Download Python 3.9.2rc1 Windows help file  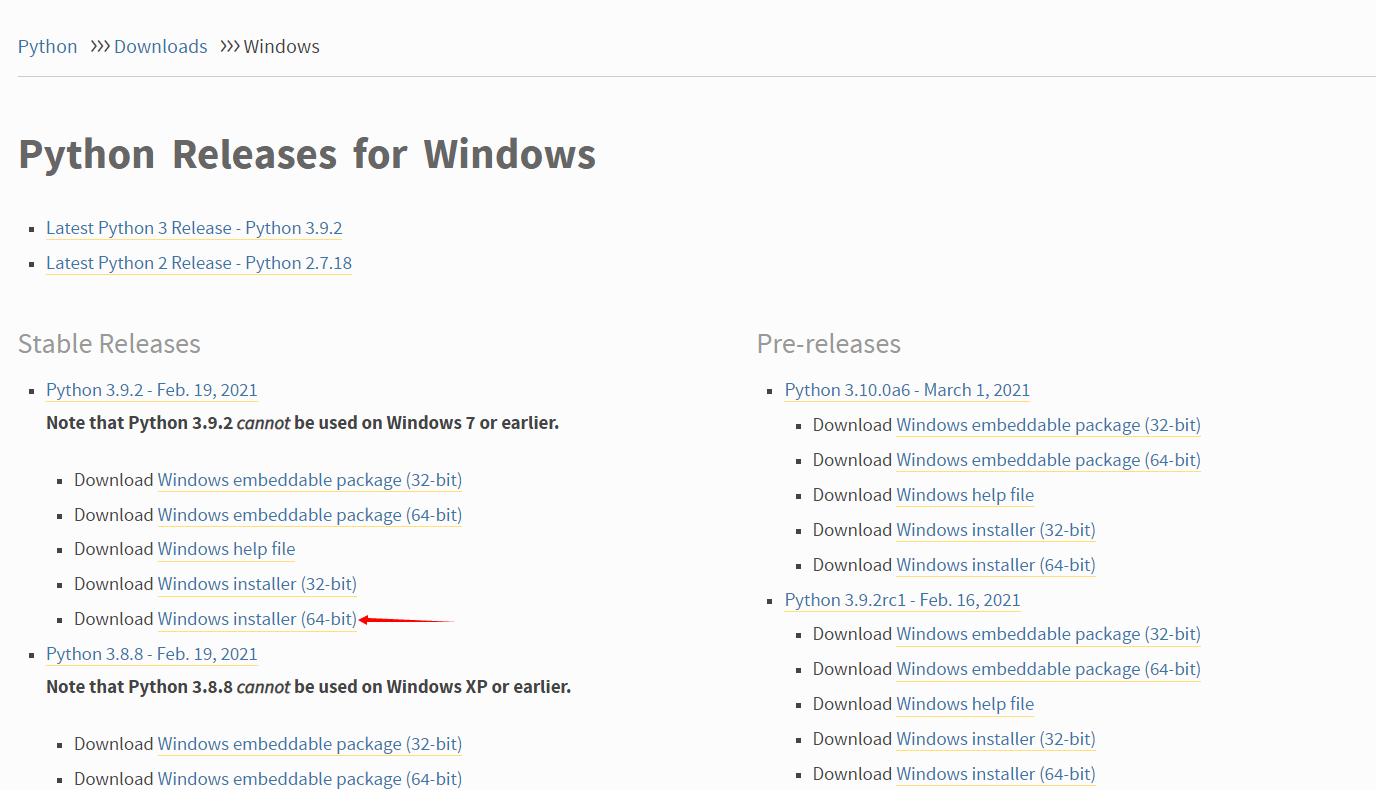click(x=965, y=704)
